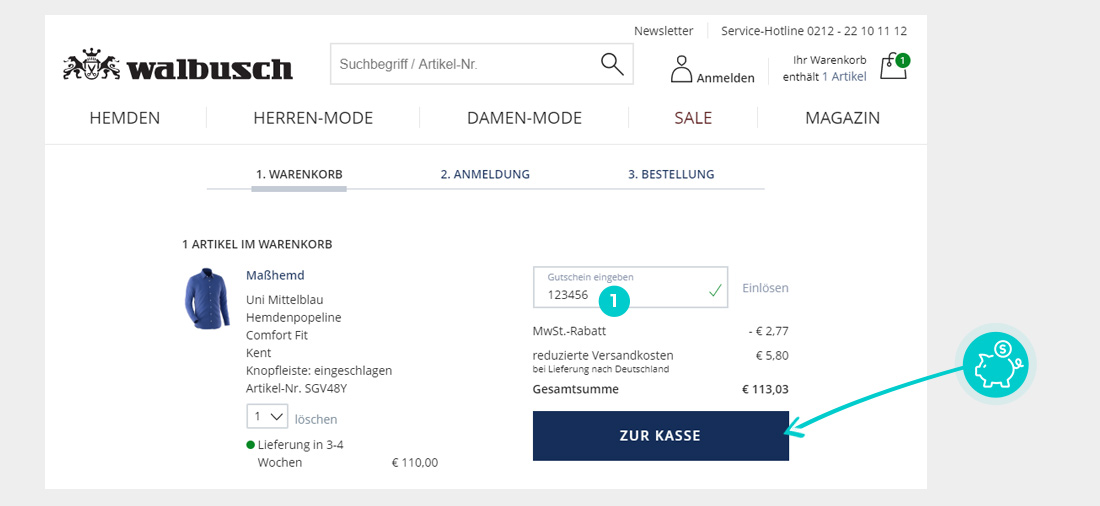Viewport: 1100px width, 506px height.
Task: Switch to the 2. ANMELDUNG step
Action: click(485, 174)
